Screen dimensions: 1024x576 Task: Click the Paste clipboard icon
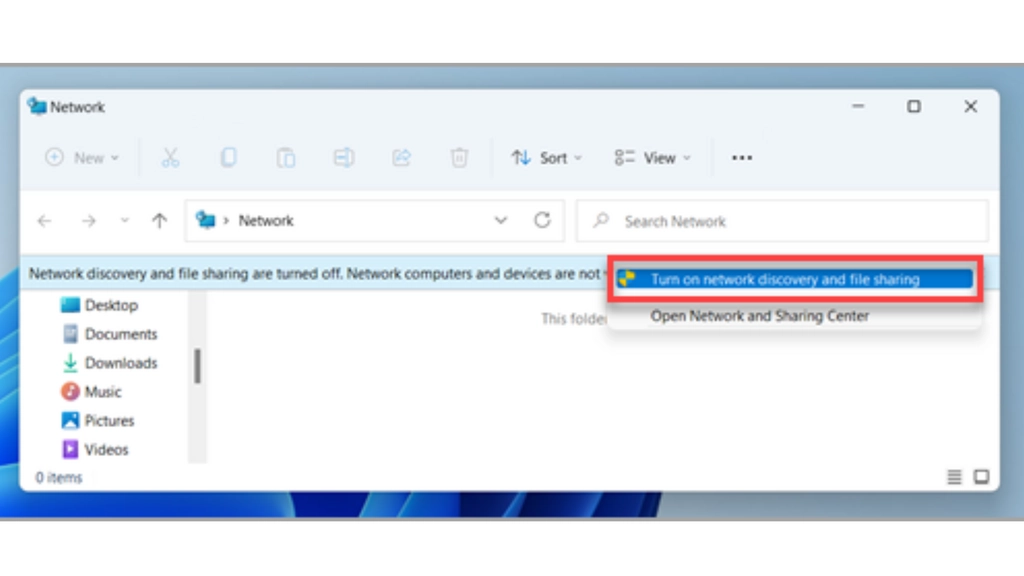click(x=285, y=157)
